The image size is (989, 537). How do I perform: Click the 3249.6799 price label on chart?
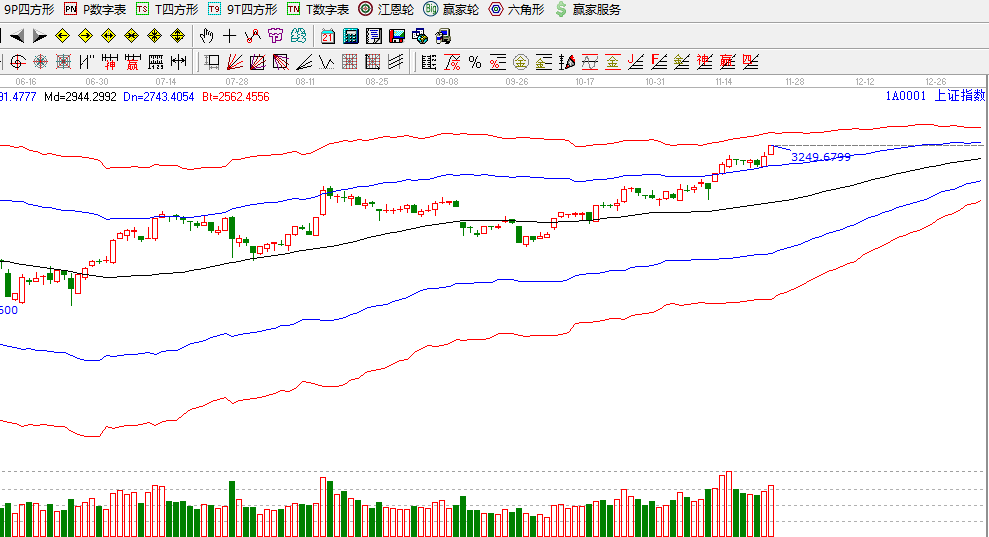820,157
